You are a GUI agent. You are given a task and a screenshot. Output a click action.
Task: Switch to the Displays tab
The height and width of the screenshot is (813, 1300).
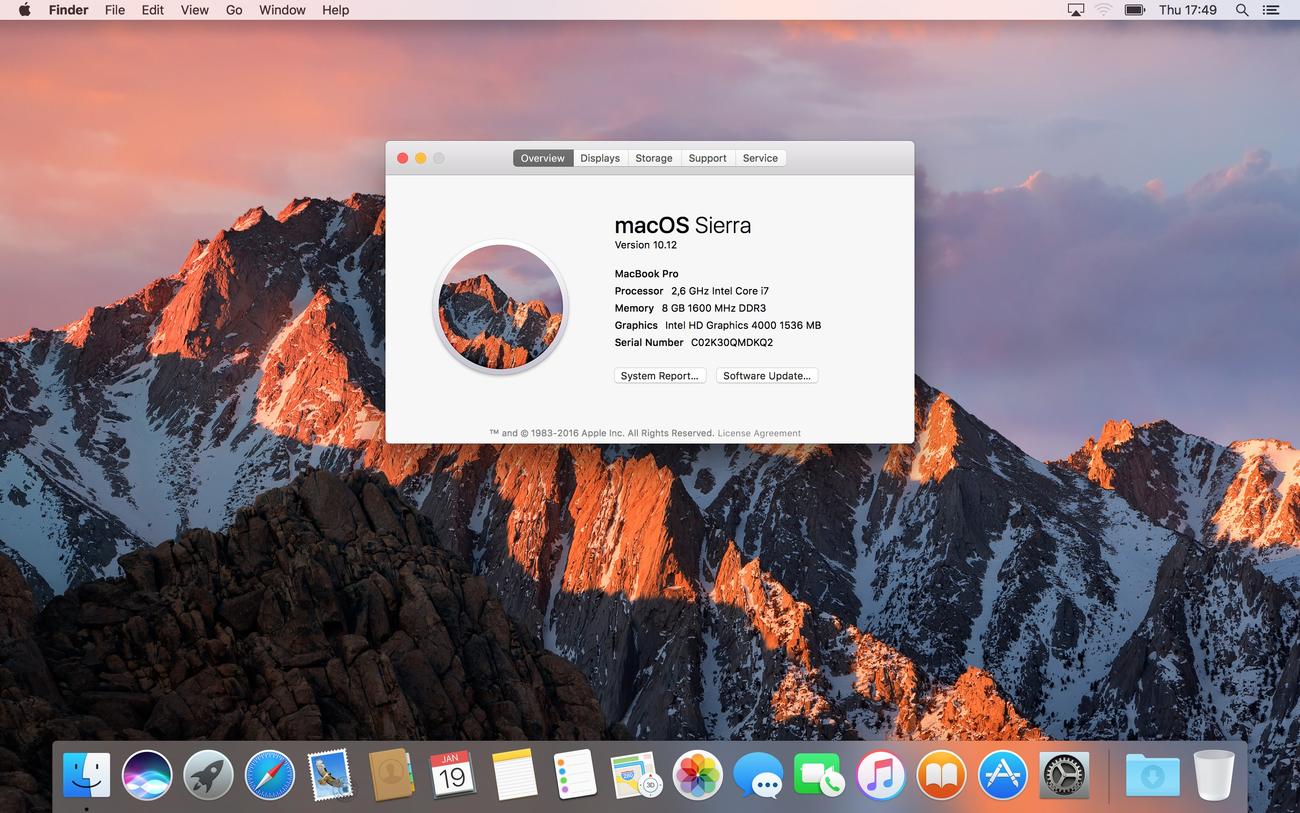[600, 158]
